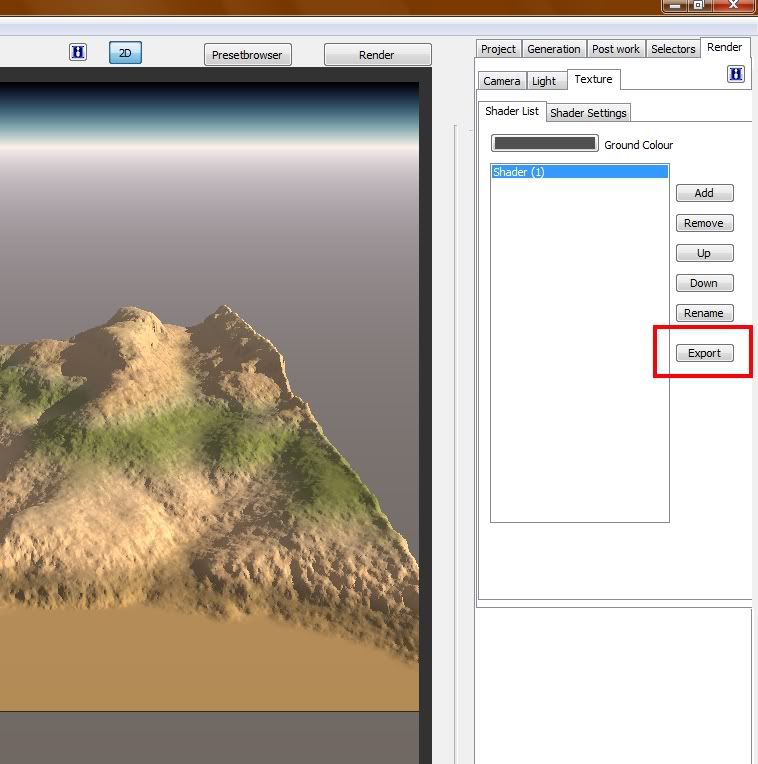
Task: Add a new shader with the Add button
Action: [704, 193]
